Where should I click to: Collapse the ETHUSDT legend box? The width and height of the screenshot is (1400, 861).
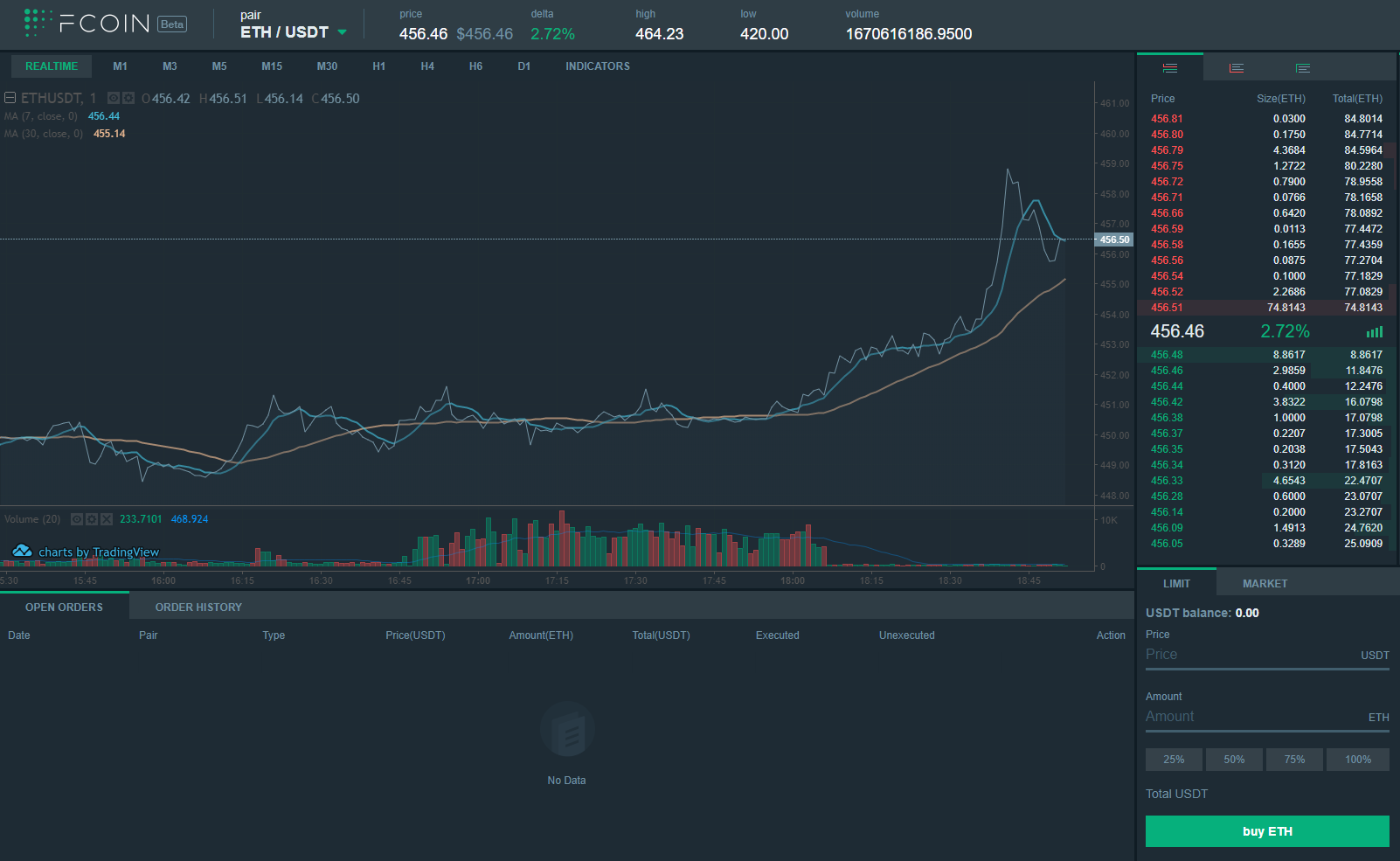point(10,98)
